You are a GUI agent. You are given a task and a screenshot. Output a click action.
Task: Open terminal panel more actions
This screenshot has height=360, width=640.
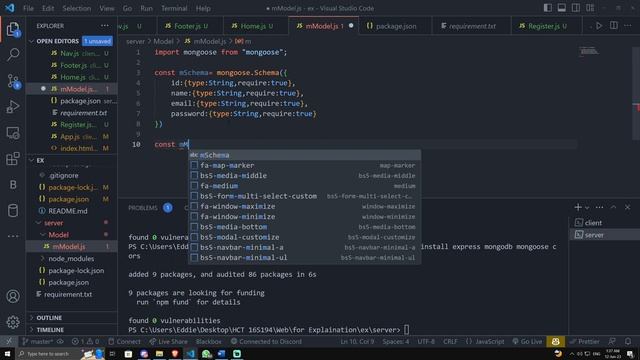click(x=599, y=207)
